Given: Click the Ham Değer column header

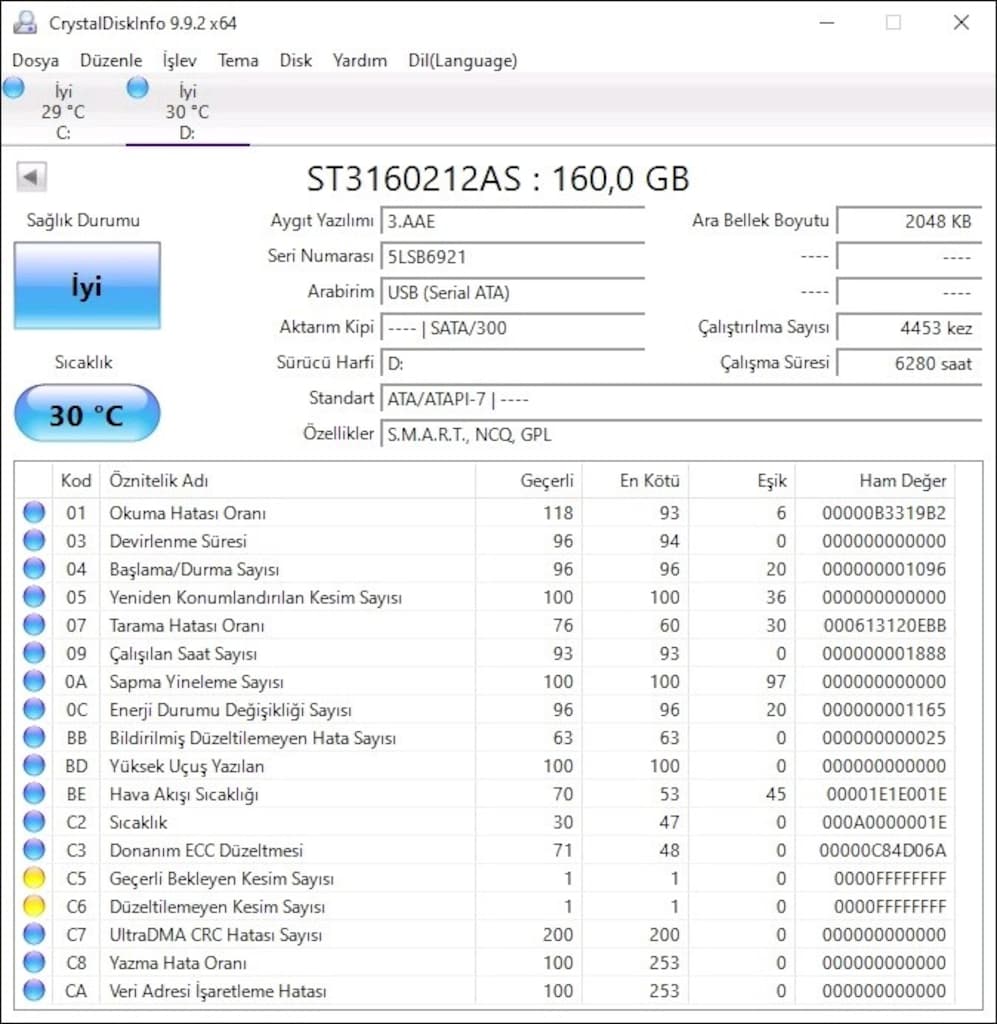Looking at the screenshot, I should tap(875, 481).
